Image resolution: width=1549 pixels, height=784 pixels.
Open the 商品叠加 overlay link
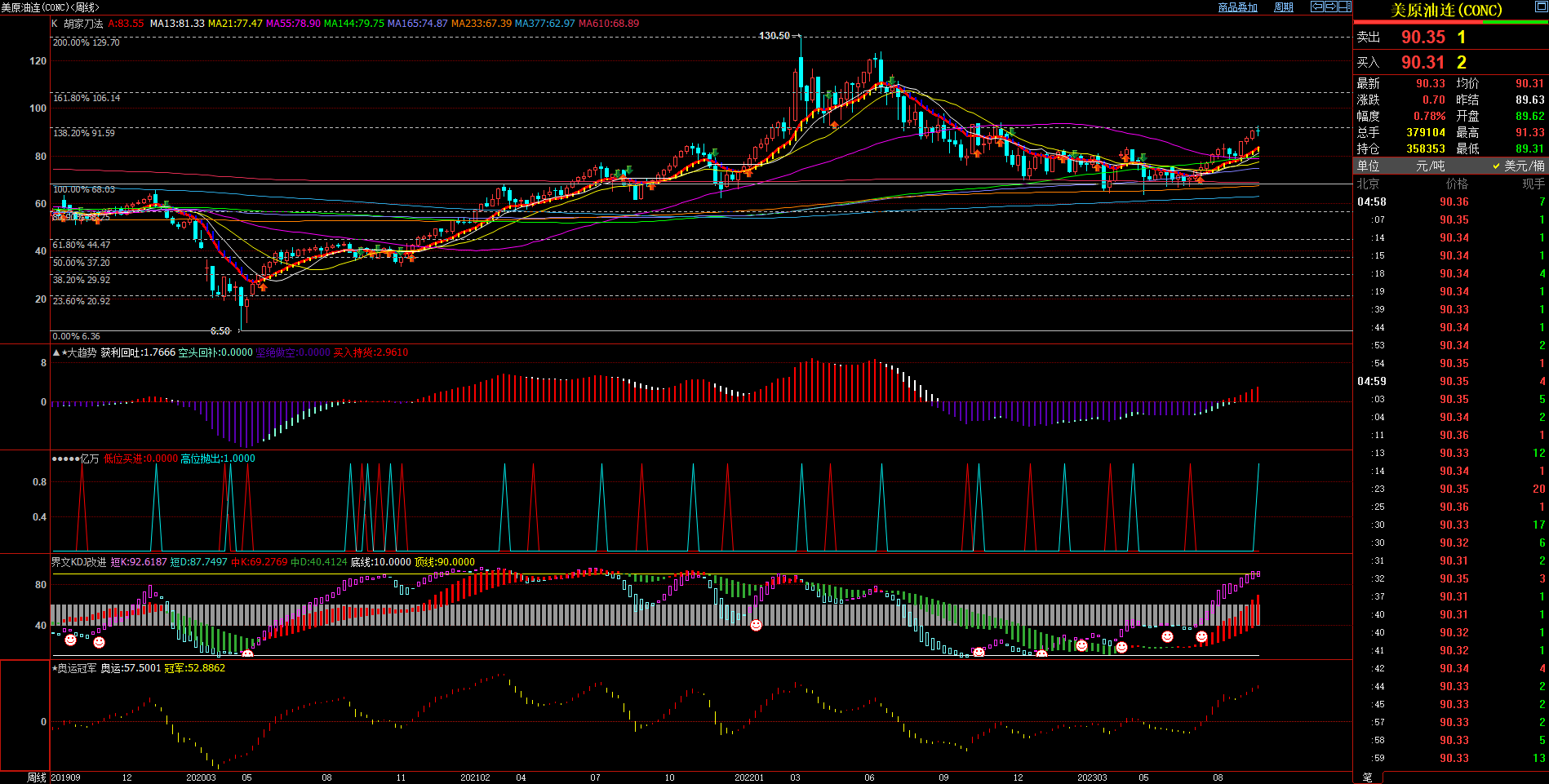[1237, 7]
